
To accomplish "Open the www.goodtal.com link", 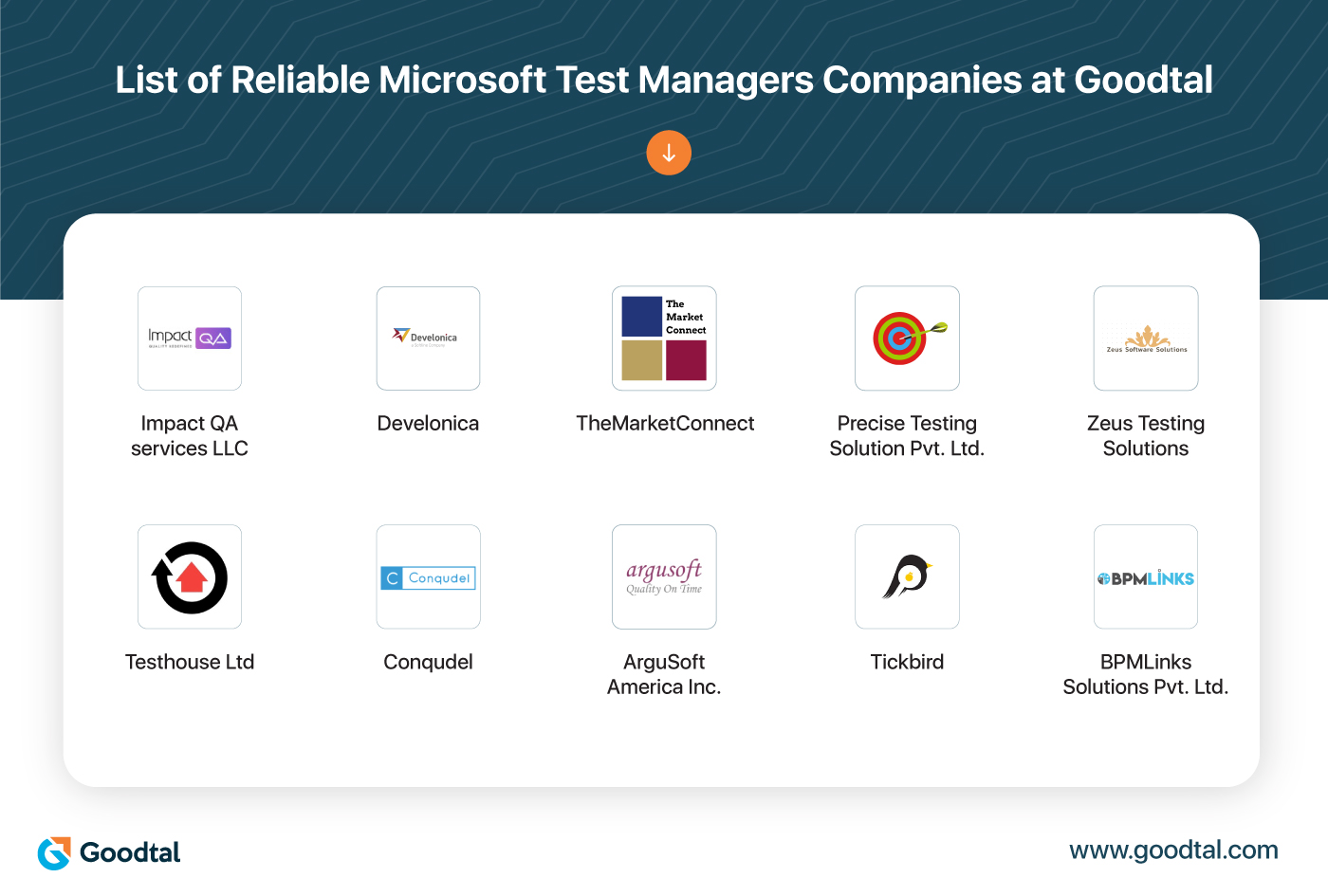I will point(1173,850).
